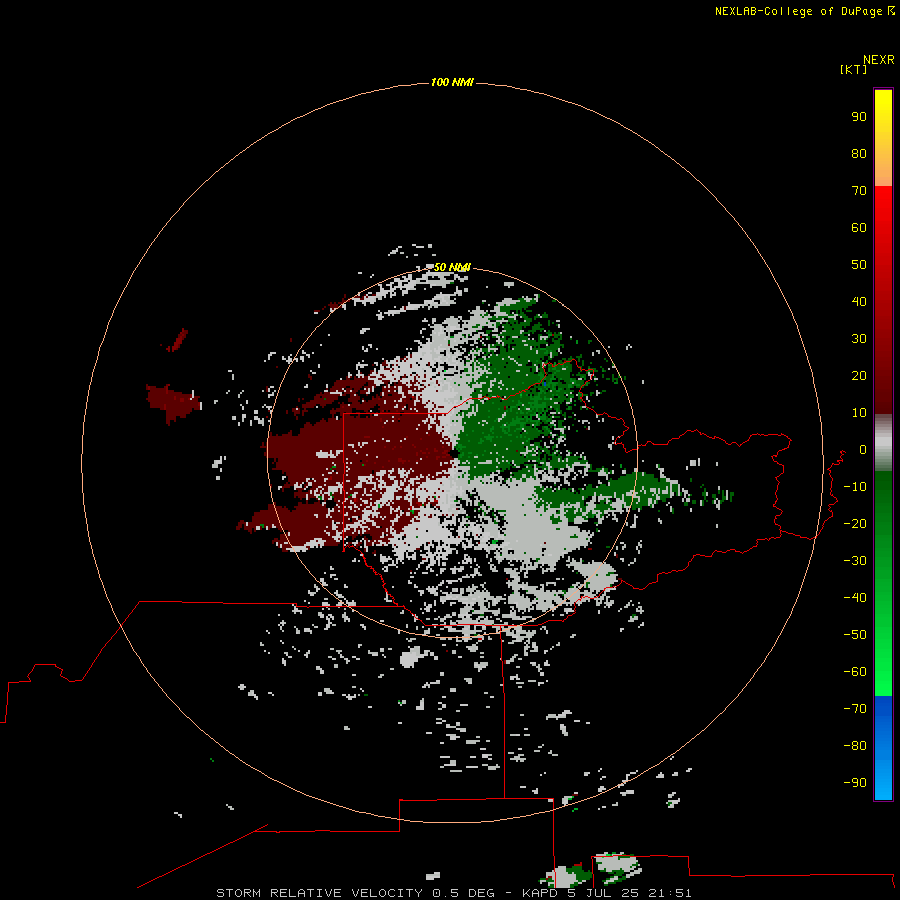Click the 50 value on the velocity scale
Image resolution: width=900 pixels, height=900 pixels.
859,265
